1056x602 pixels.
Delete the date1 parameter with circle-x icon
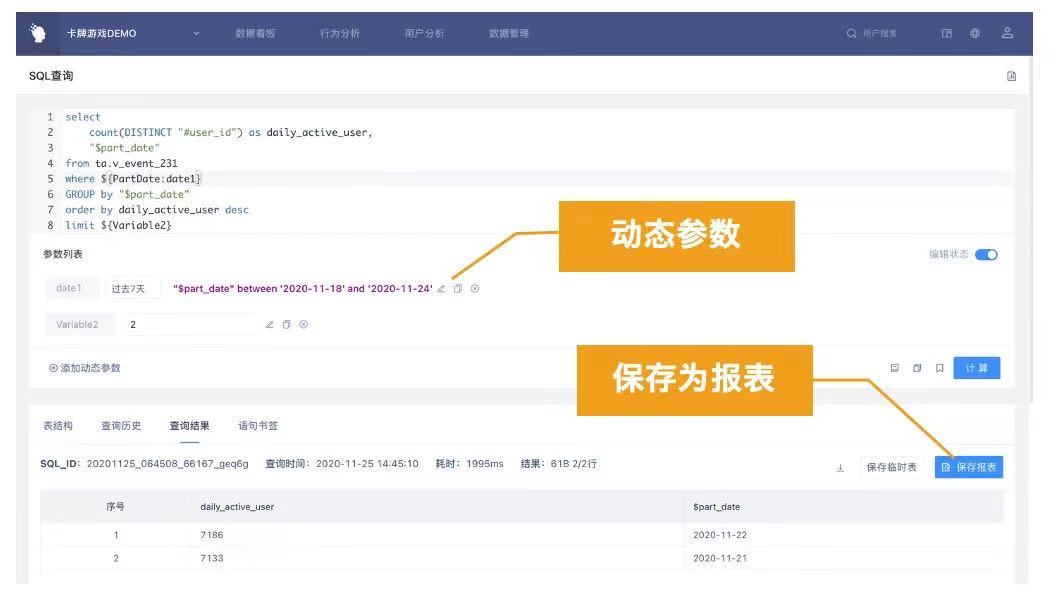coord(475,289)
